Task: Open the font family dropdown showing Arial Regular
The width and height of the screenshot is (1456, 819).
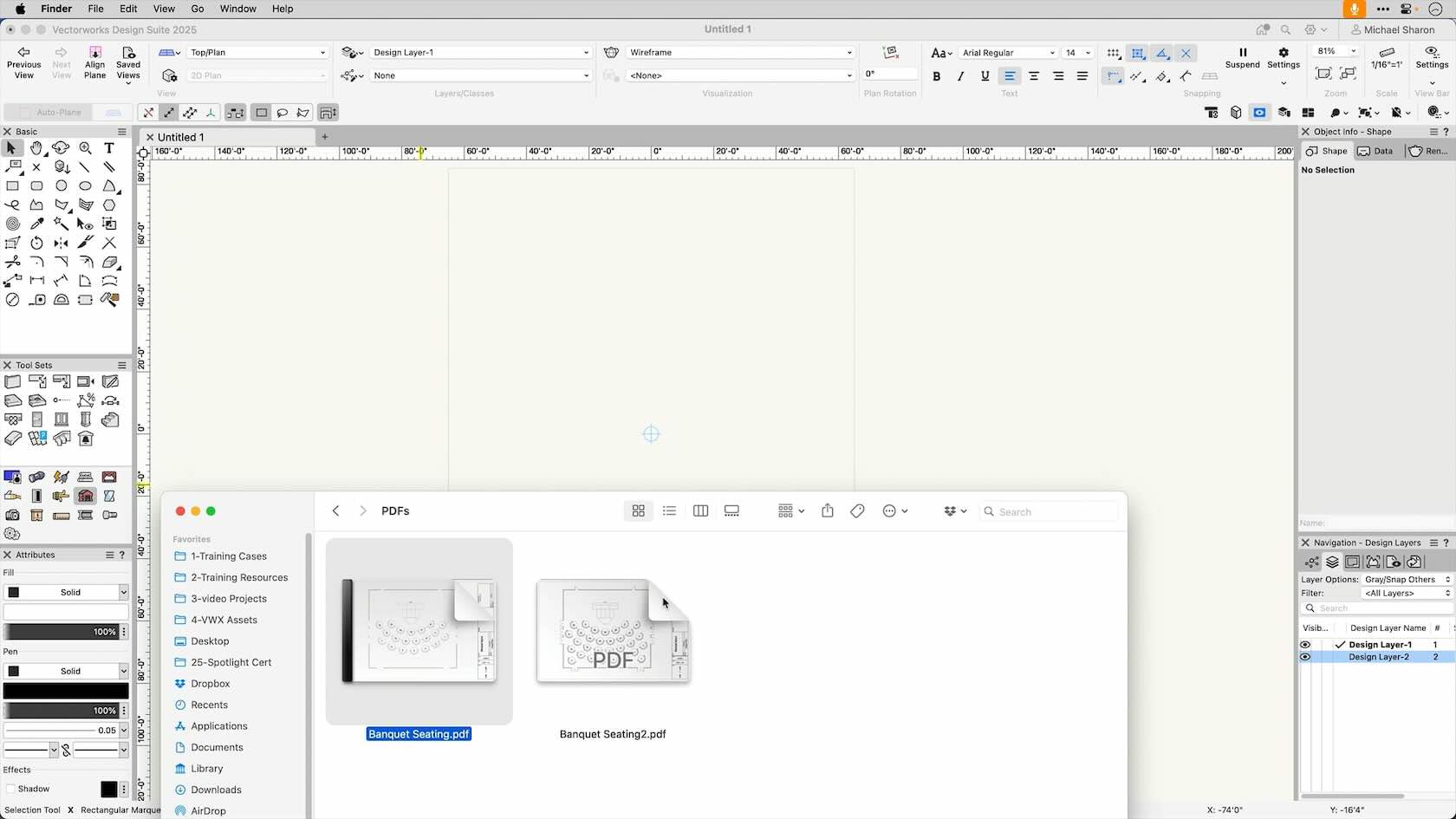Action: coord(1008,52)
